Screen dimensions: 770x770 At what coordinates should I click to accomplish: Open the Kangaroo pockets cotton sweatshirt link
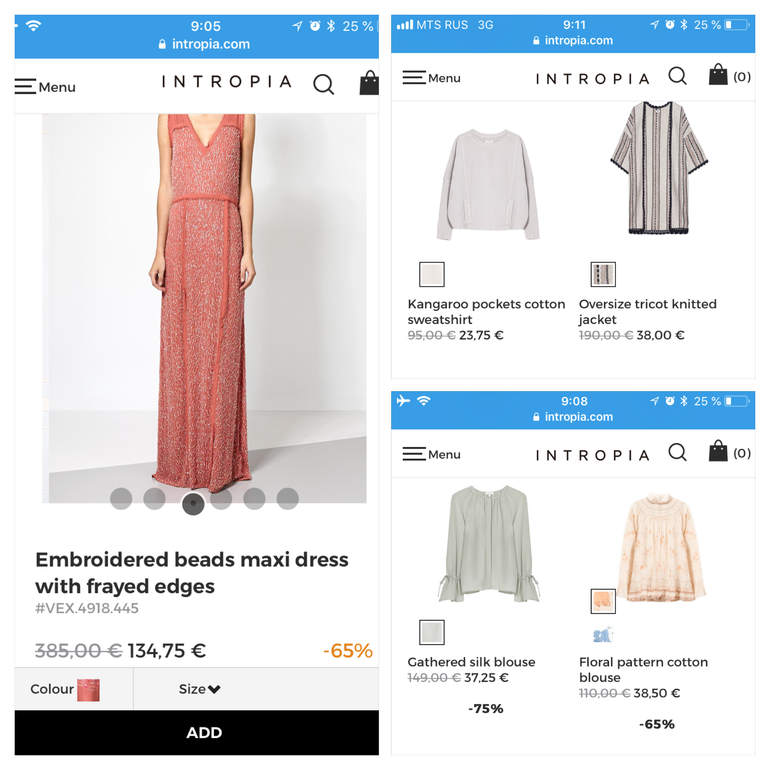point(486,311)
